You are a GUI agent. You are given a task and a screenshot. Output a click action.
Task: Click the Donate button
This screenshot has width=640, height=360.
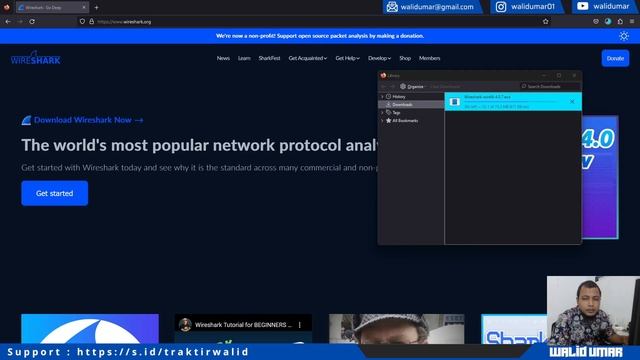pyautogui.click(x=615, y=58)
